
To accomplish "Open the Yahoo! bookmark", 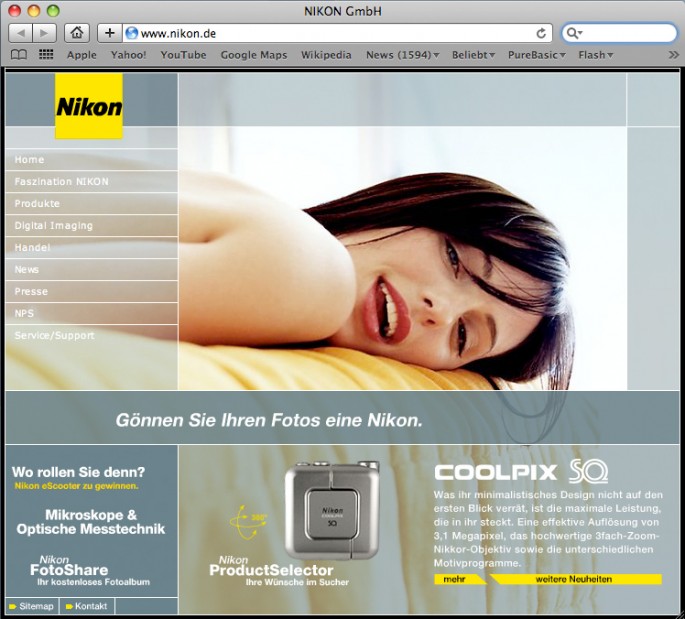I will point(128,55).
